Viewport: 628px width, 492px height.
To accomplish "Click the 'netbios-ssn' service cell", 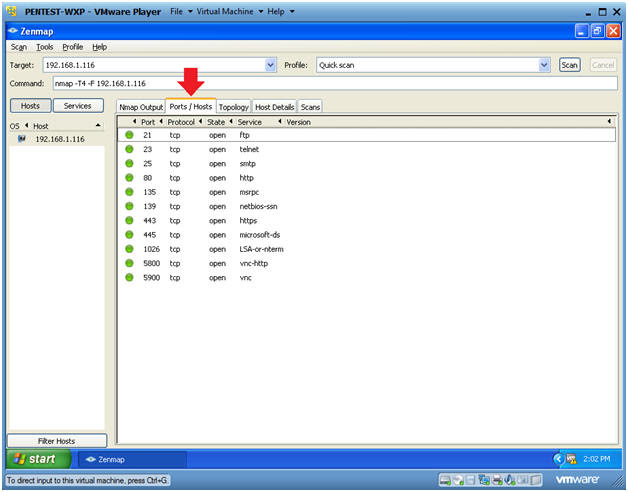I will 258,206.
